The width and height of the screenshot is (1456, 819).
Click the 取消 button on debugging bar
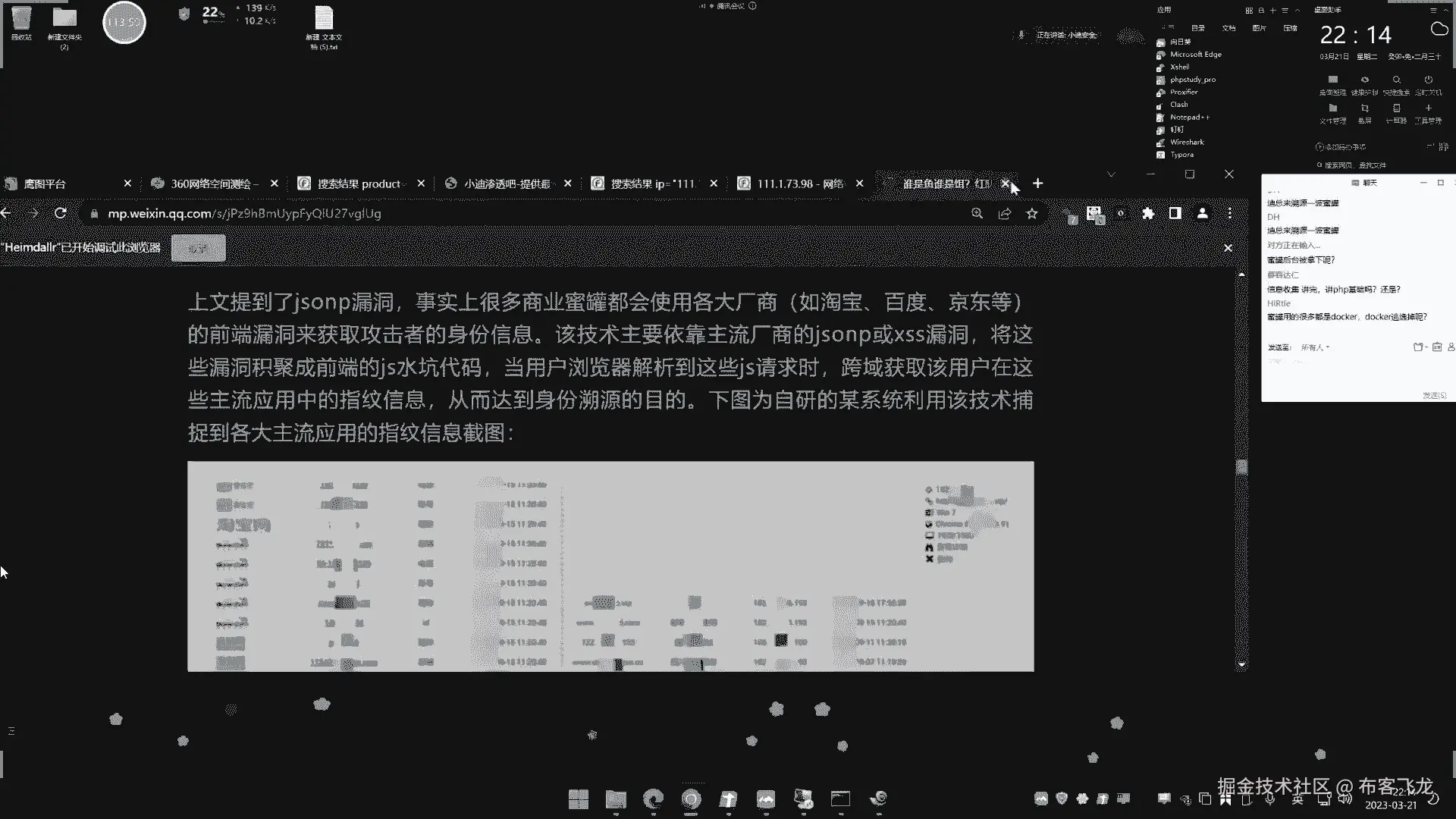[198, 248]
